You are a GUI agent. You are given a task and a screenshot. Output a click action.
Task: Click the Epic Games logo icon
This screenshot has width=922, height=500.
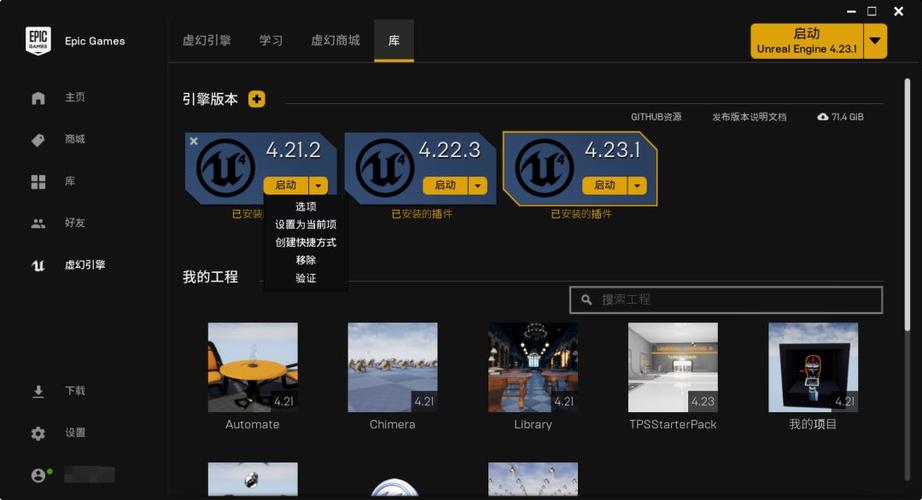pyautogui.click(x=38, y=41)
